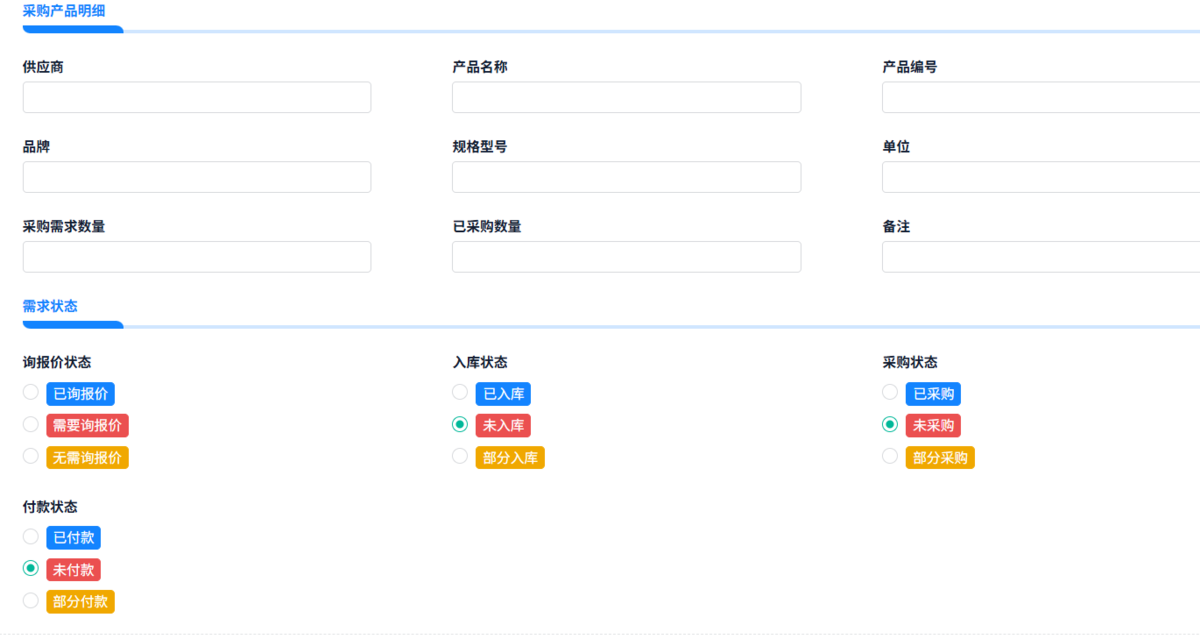The image size is (1200, 639).
Task: Click the red 未付款 tag
Action: [73, 570]
